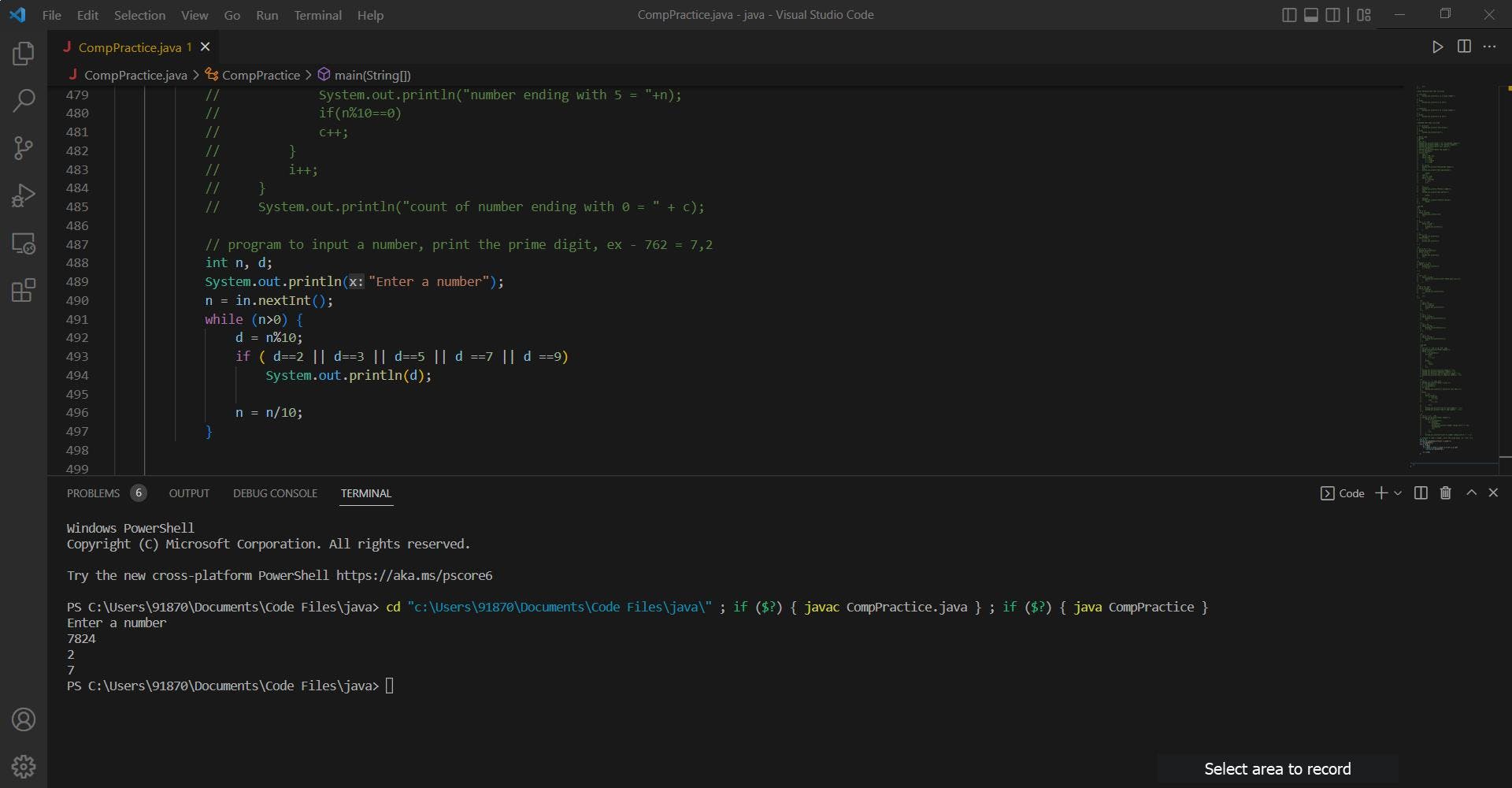The height and width of the screenshot is (788, 1512).
Task: Open the Run and Debug view
Action: click(24, 195)
